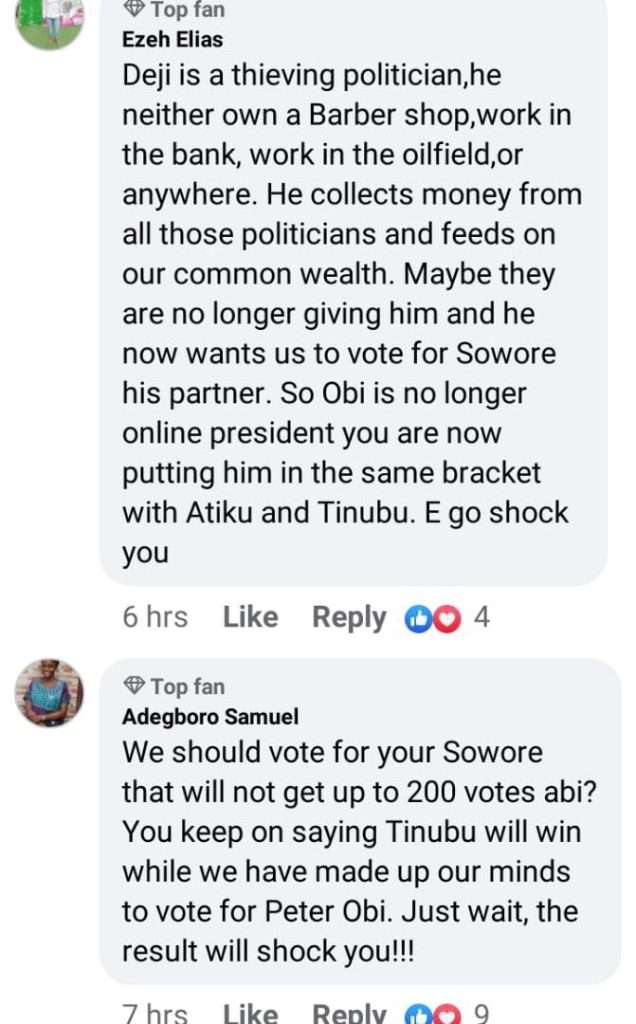Open the Ezeh Elias profile name link
The width and height of the screenshot is (636, 1024).
[x=172, y=40]
